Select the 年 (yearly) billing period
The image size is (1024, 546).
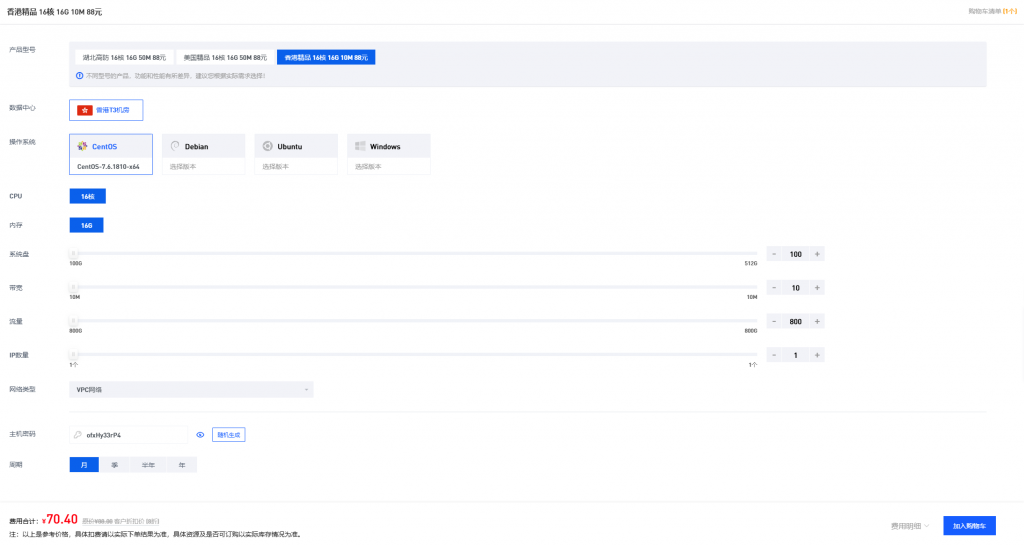click(181, 464)
